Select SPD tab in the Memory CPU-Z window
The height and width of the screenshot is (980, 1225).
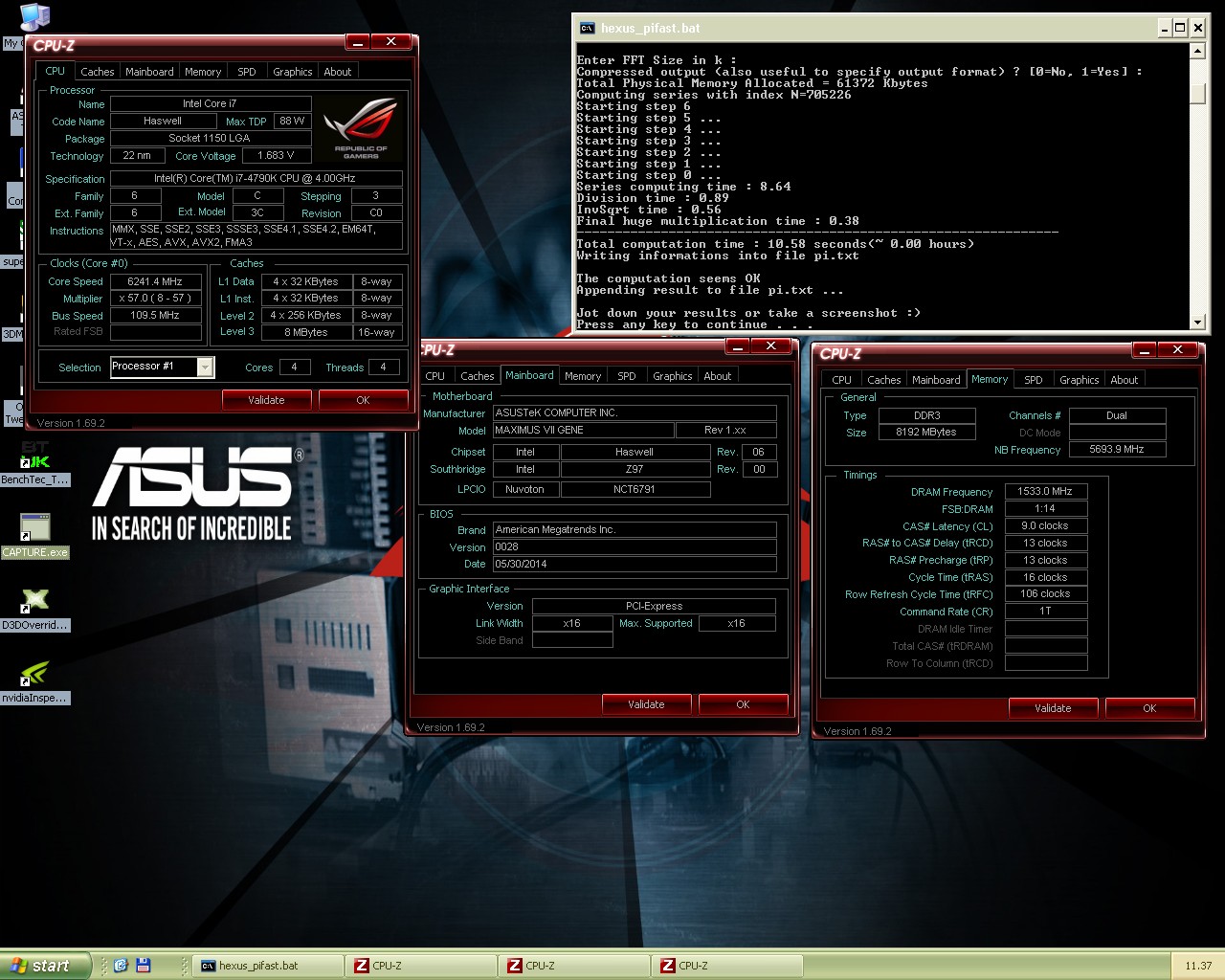pyautogui.click(x=1034, y=380)
